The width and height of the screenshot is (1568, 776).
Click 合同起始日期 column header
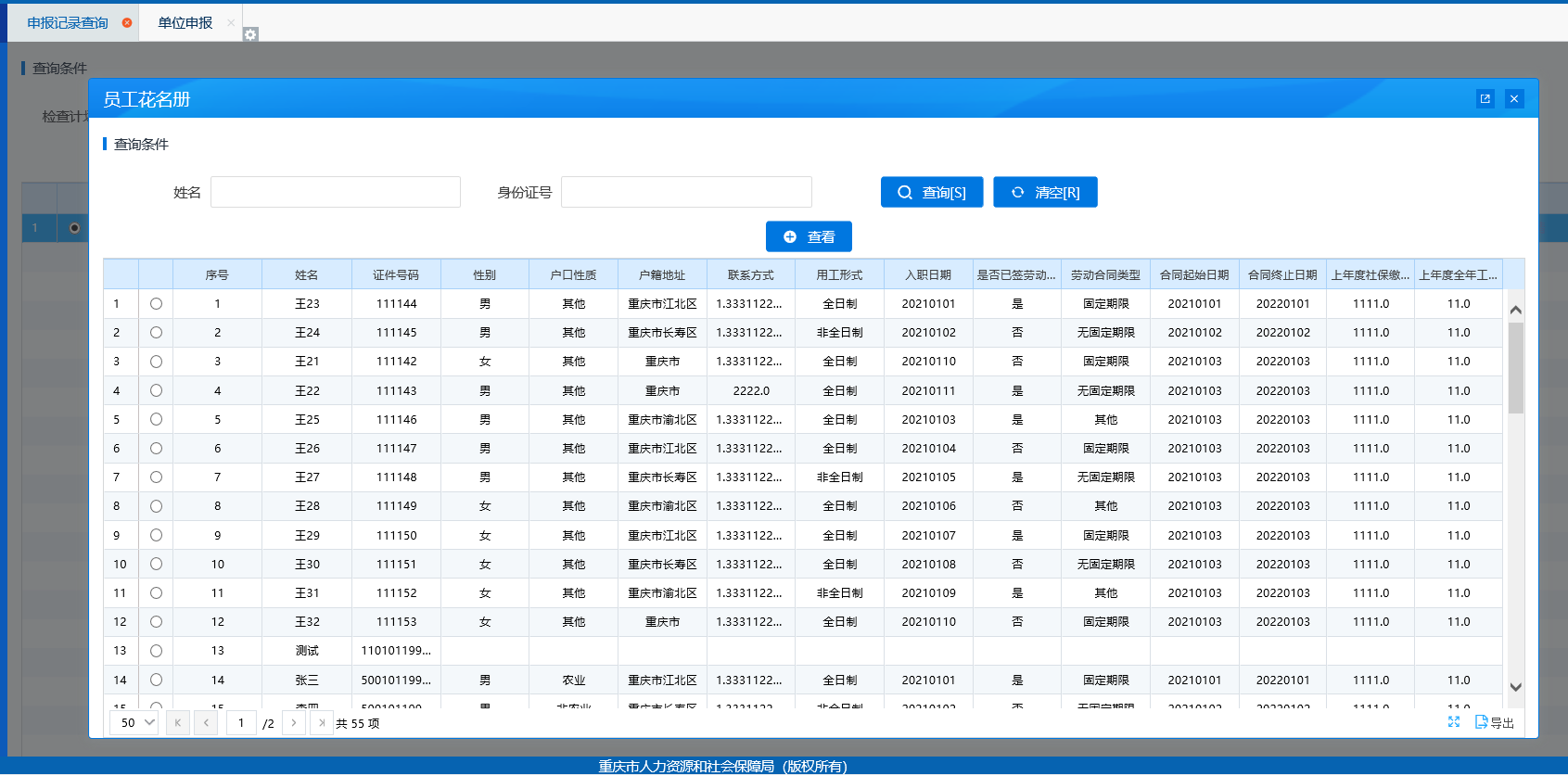pos(1194,275)
